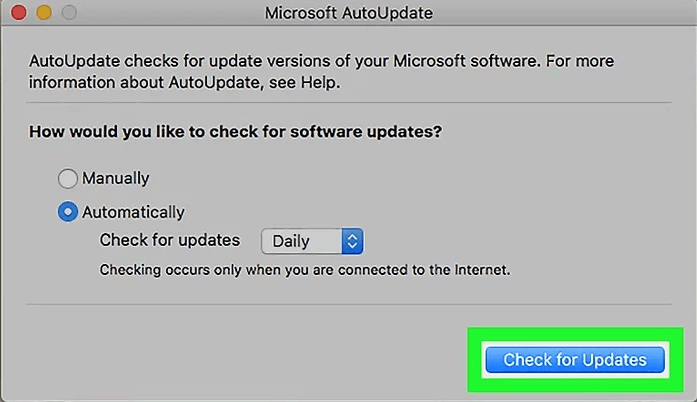This screenshot has height=402, width=697.
Task: Click the "Automatically" option label text
Action: point(133,212)
